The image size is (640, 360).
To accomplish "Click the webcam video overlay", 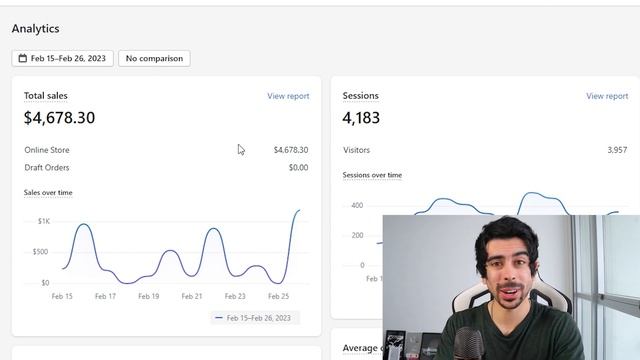I will coord(511,287).
